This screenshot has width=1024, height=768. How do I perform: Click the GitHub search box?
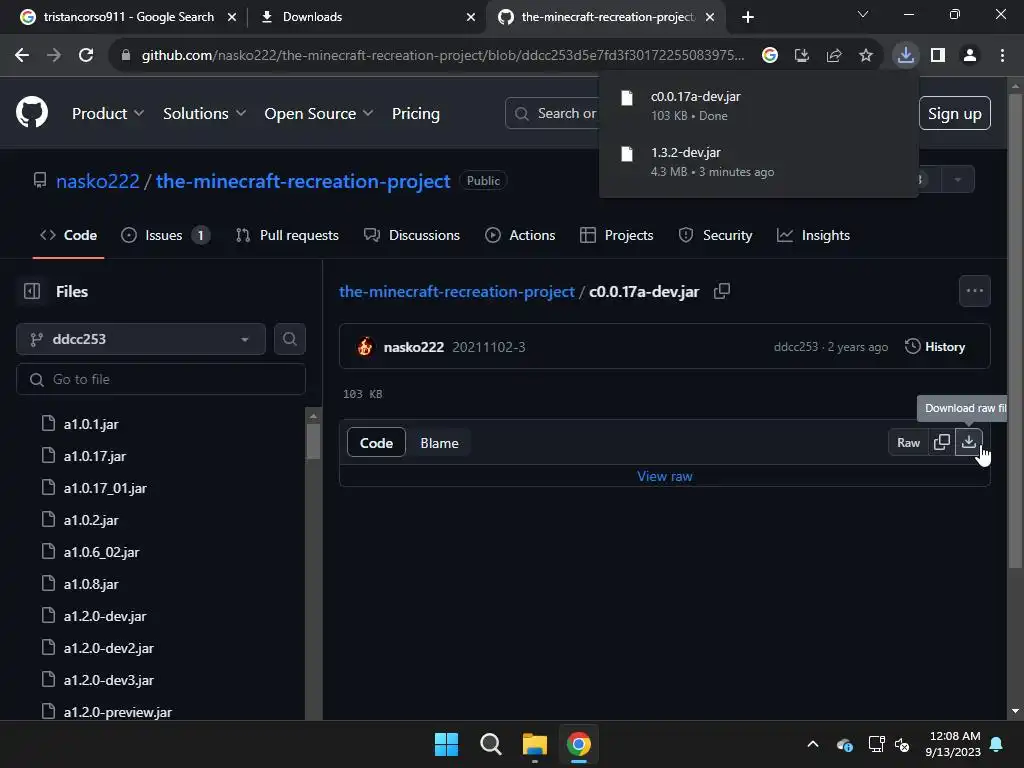552,114
